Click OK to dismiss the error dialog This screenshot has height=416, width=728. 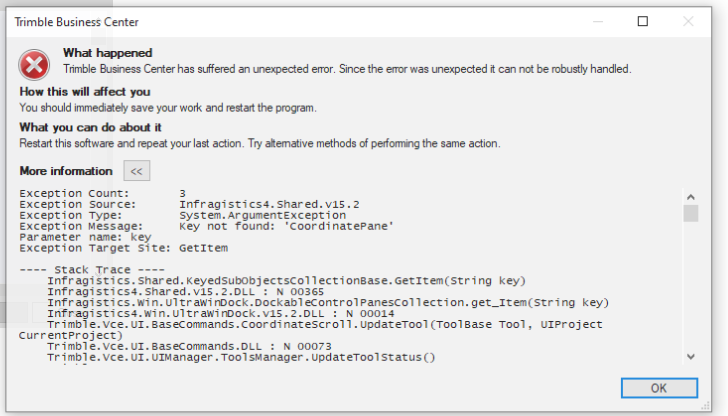point(658,388)
